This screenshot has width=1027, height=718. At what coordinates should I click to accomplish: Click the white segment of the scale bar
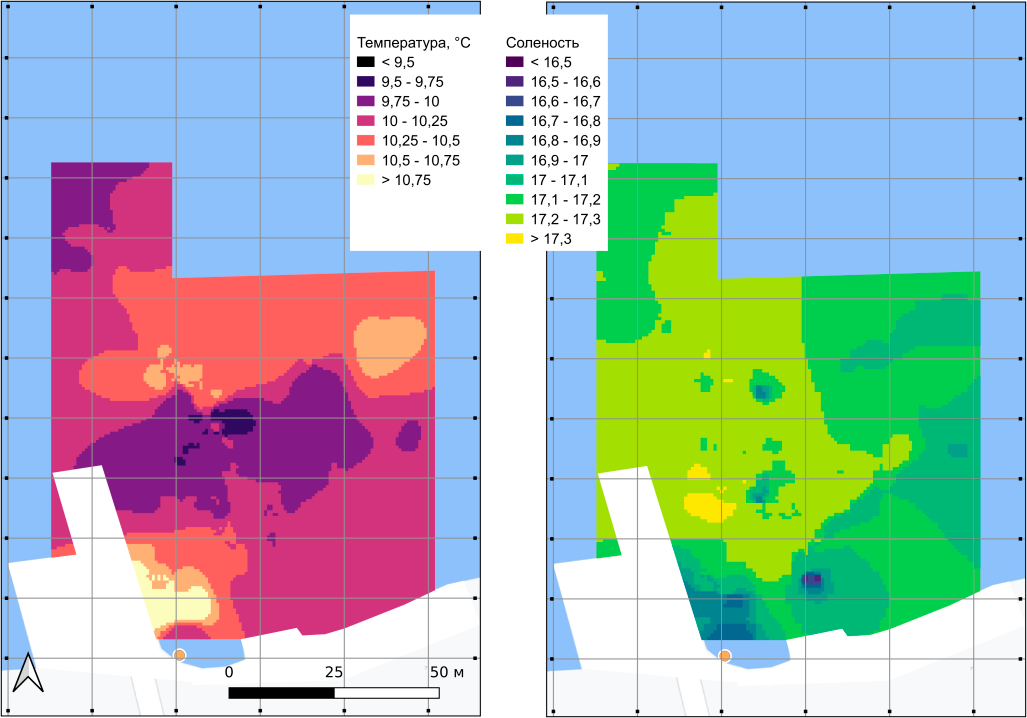(x=387, y=693)
